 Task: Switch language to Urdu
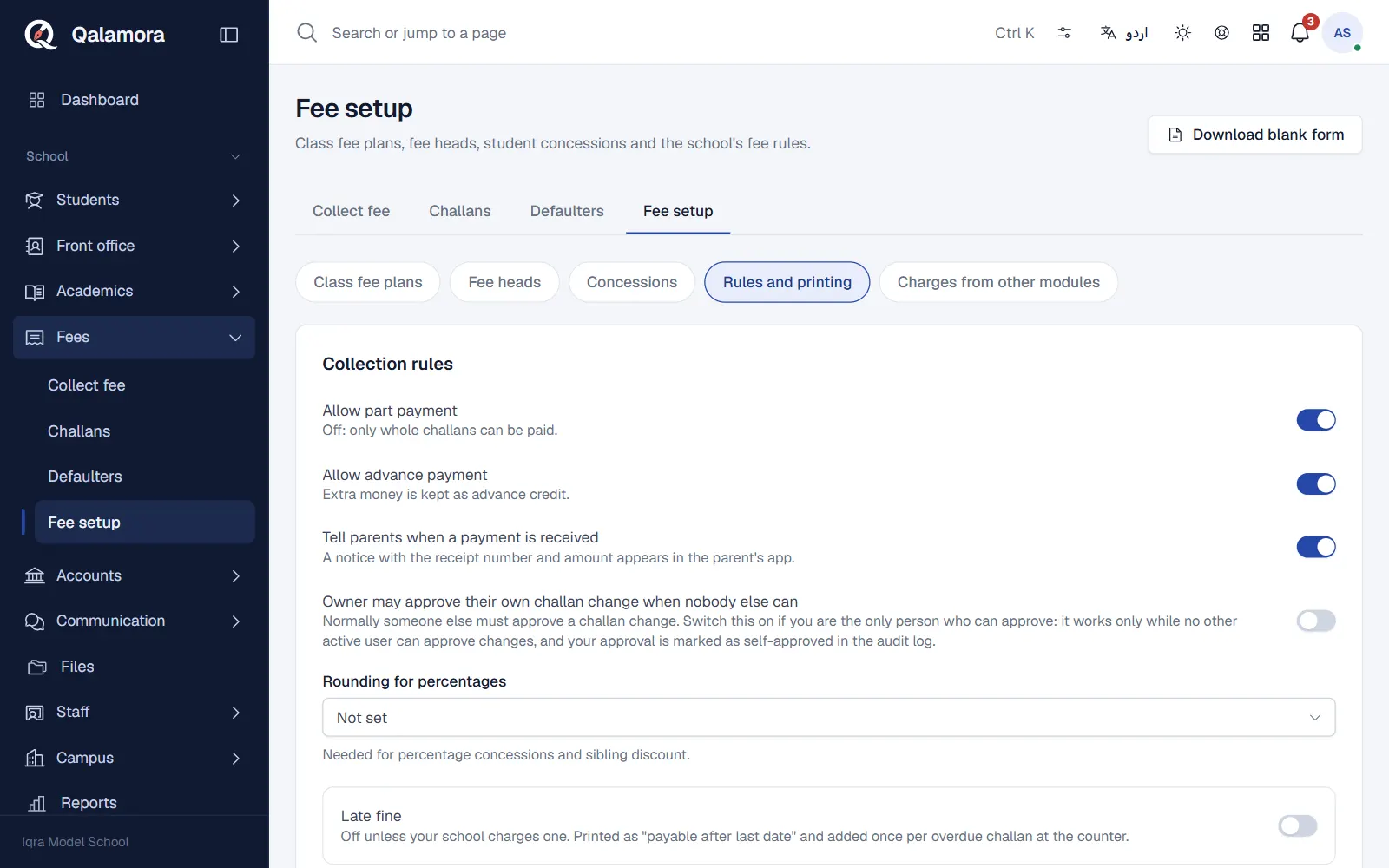coord(1124,33)
